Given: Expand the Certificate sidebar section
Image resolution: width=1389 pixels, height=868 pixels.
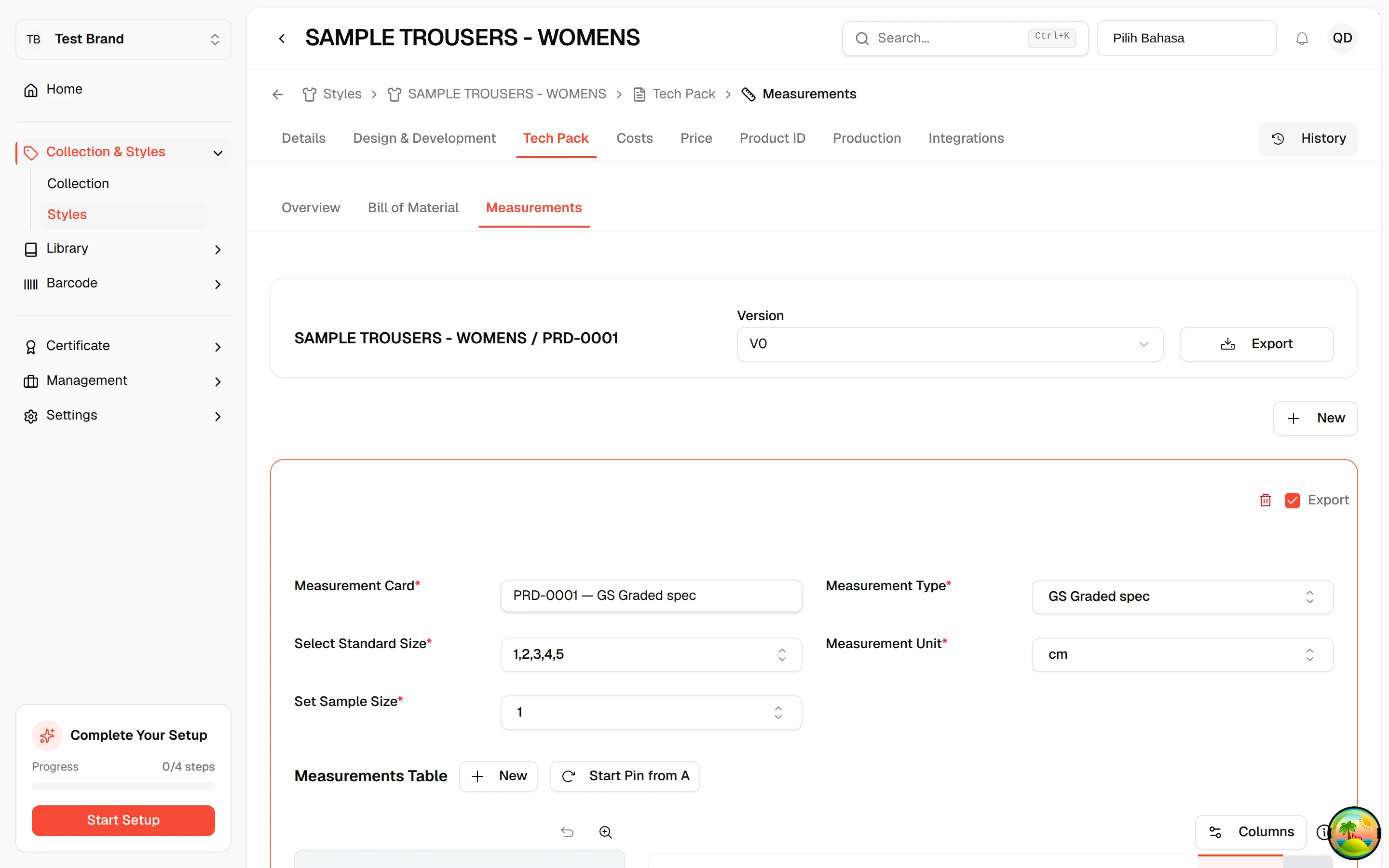Looking at the screenshot, I should [x=123, y=346].
